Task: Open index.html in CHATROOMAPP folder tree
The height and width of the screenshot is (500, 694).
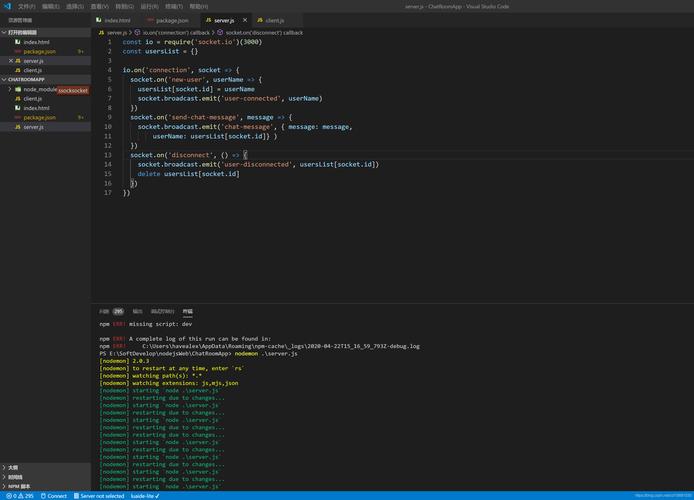Action: click(x=45, y=108)
